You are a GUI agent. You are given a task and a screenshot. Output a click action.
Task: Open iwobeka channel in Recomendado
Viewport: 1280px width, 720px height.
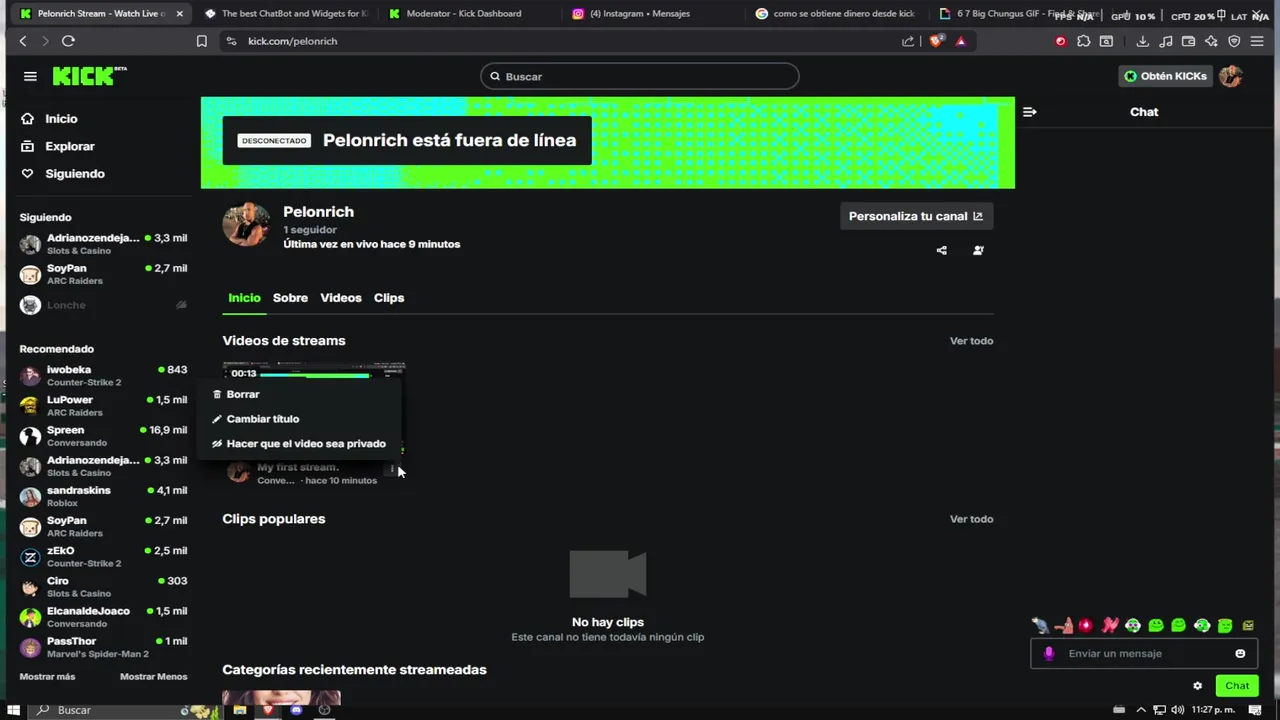tap(103, 375)
